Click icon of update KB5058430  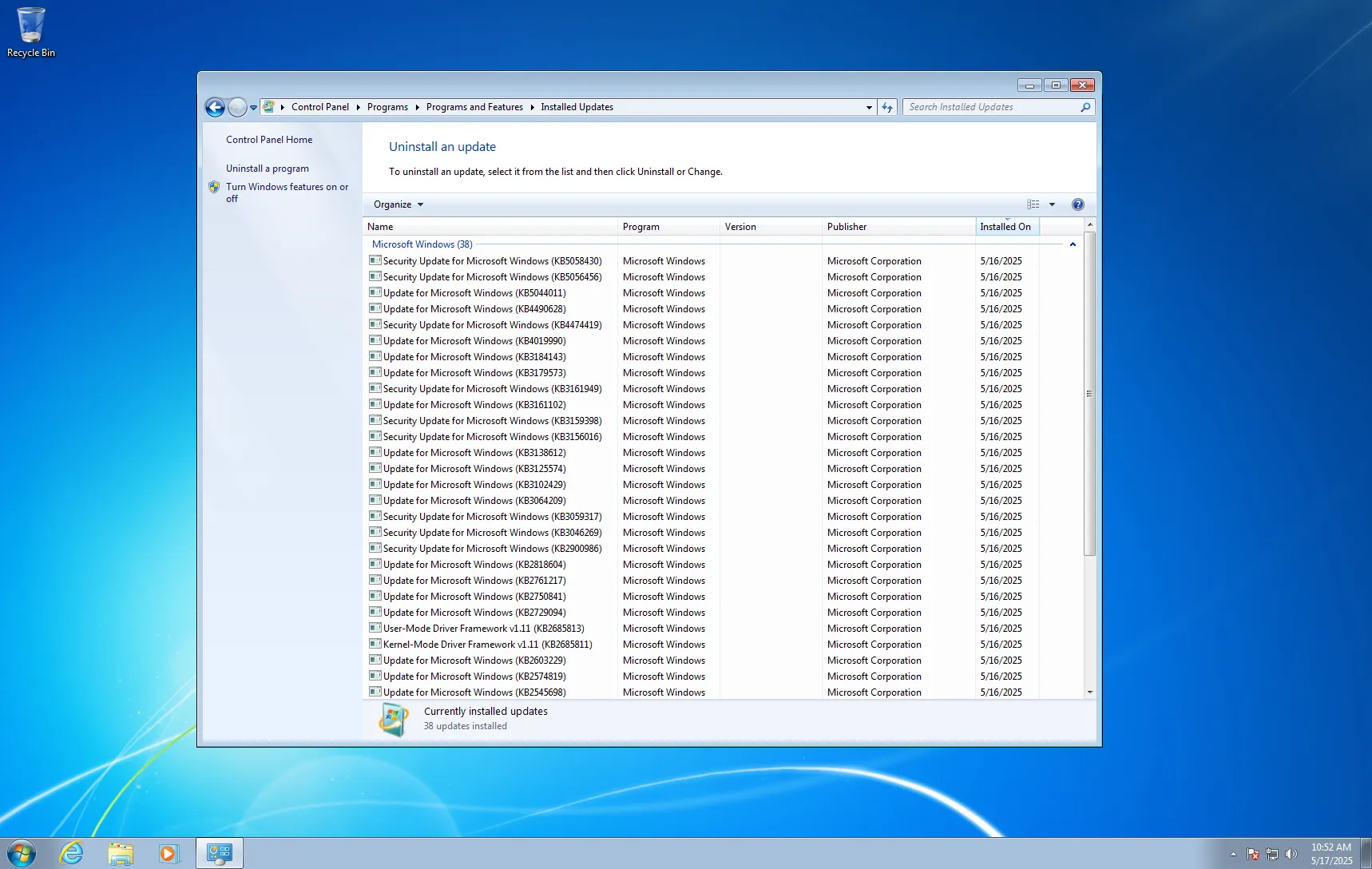pyautogui.click(x=375, y=260)
